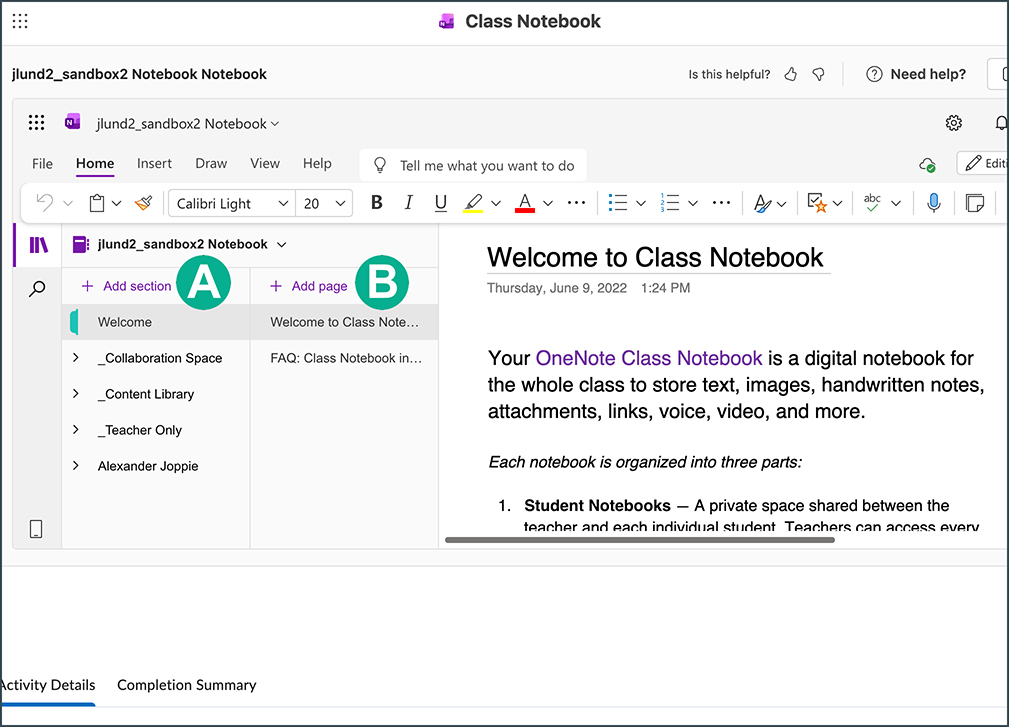Screen dimensions: 1009x727
Task: Open the File menu
Action: coord(42,163)
